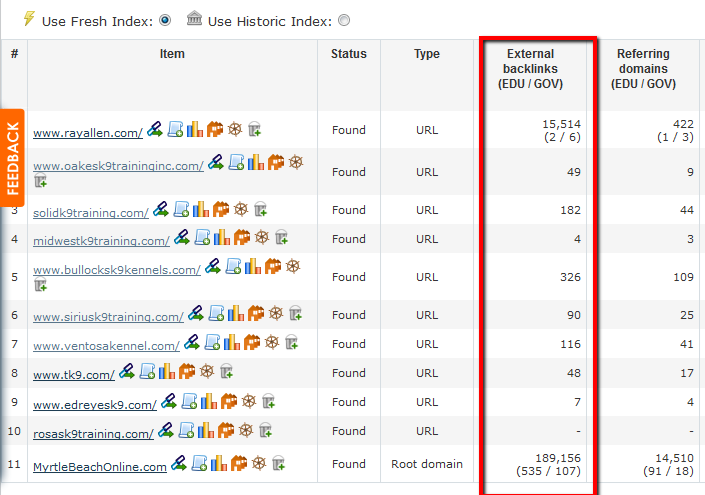Image resolution: width=705 pixels, height=495 pixels.
Task: Click add-to-bucket icon for rosask9training.com
Action: 265,430
